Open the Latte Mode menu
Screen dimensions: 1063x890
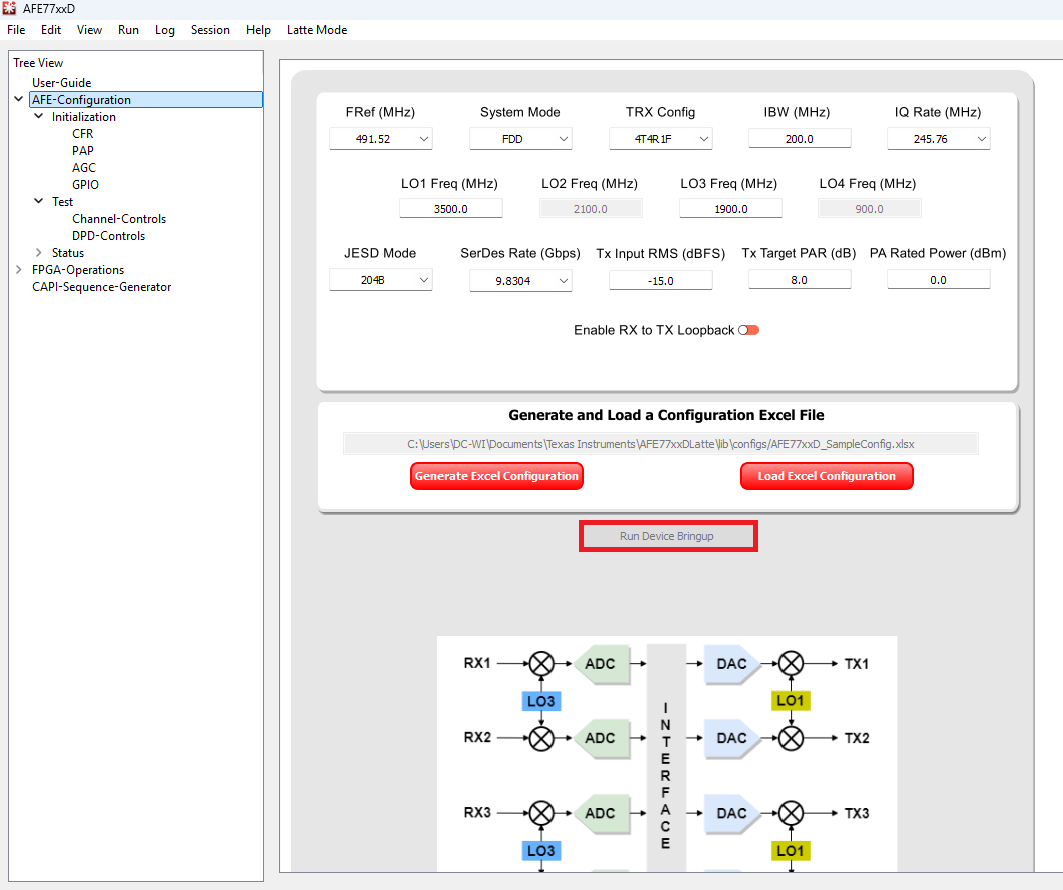317,30
